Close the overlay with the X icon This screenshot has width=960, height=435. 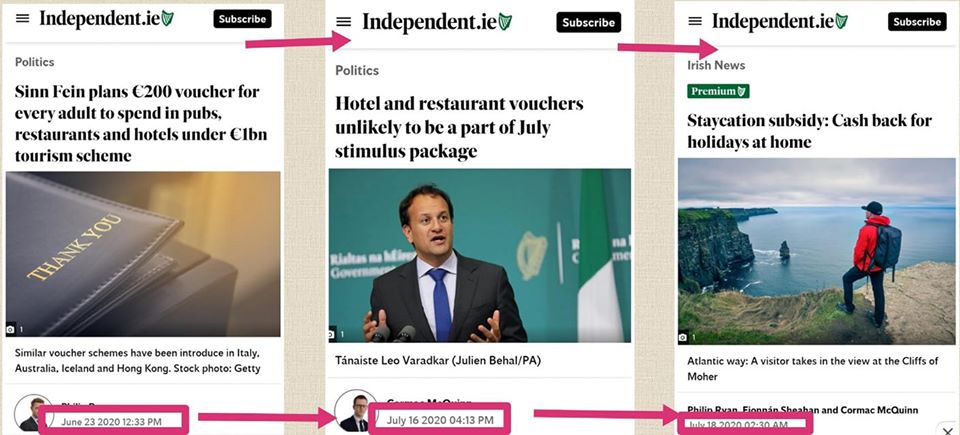pyautogui.click(x=948, y=429)
